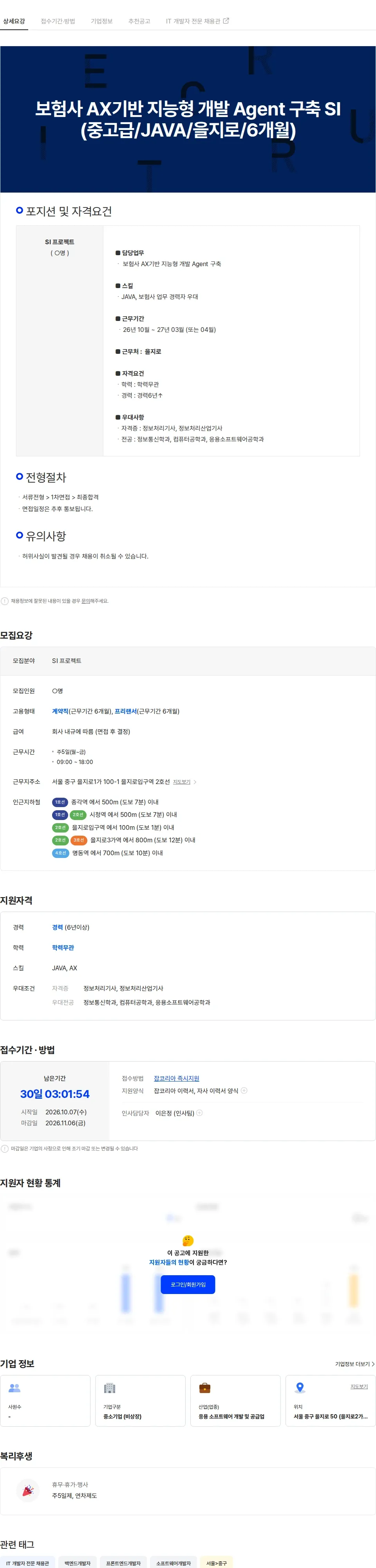Click the address 서울 중구 을지로1가 100-1
This screenshot has width=376, height=1568.
pos(111,782)
